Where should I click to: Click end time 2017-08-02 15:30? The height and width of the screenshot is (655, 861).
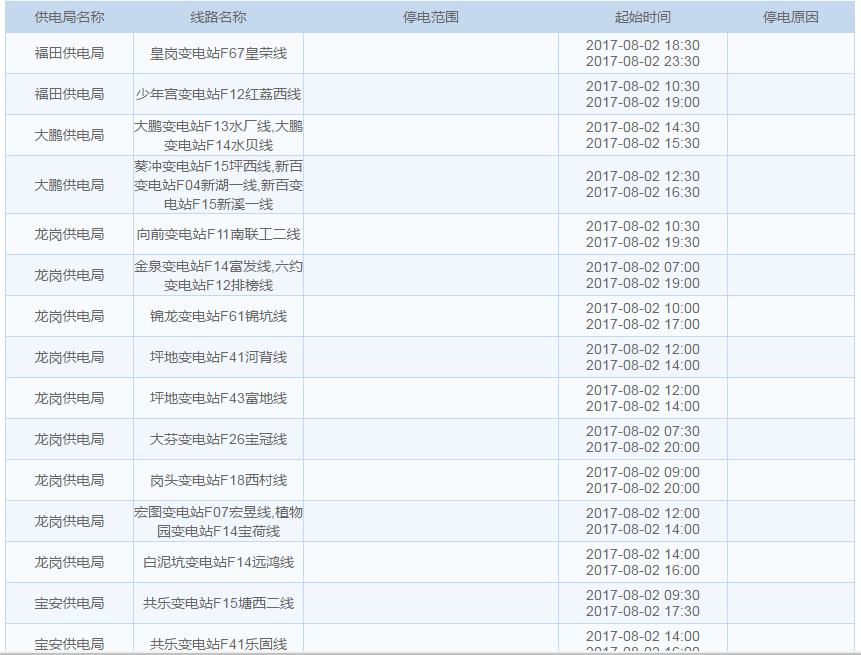point(643,143)
